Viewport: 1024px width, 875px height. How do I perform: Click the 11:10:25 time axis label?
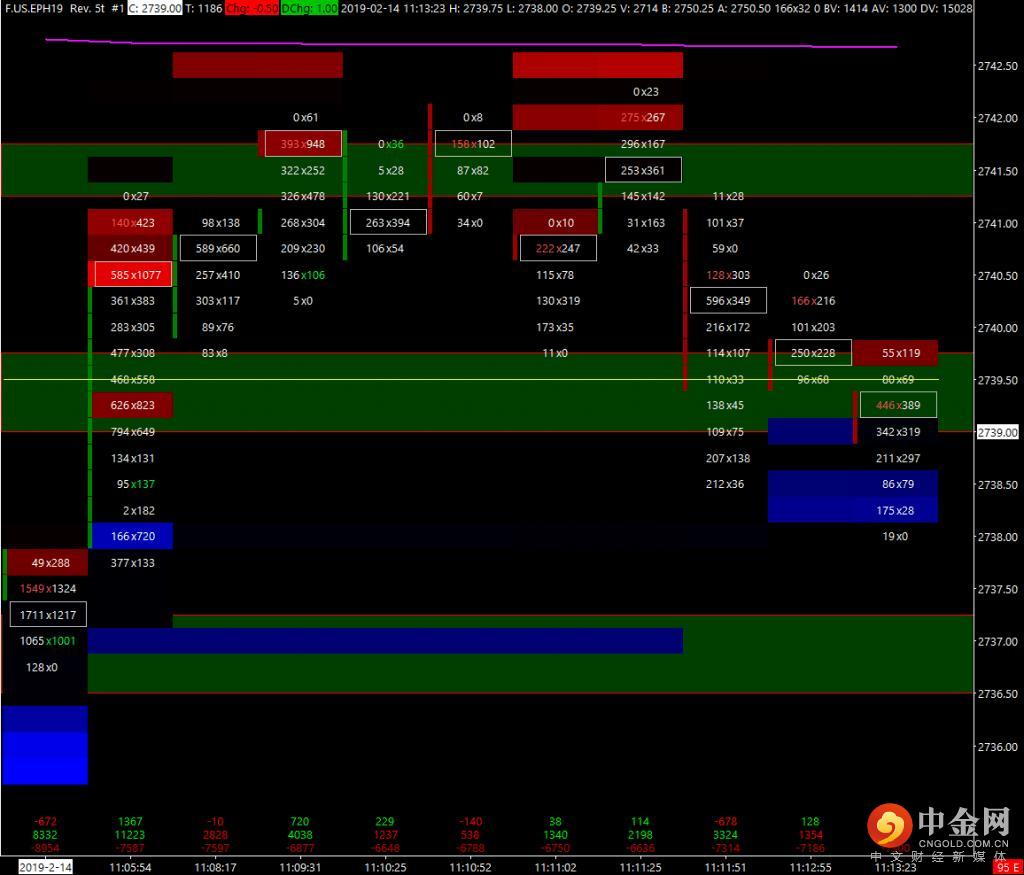click(x=385, y=867)
